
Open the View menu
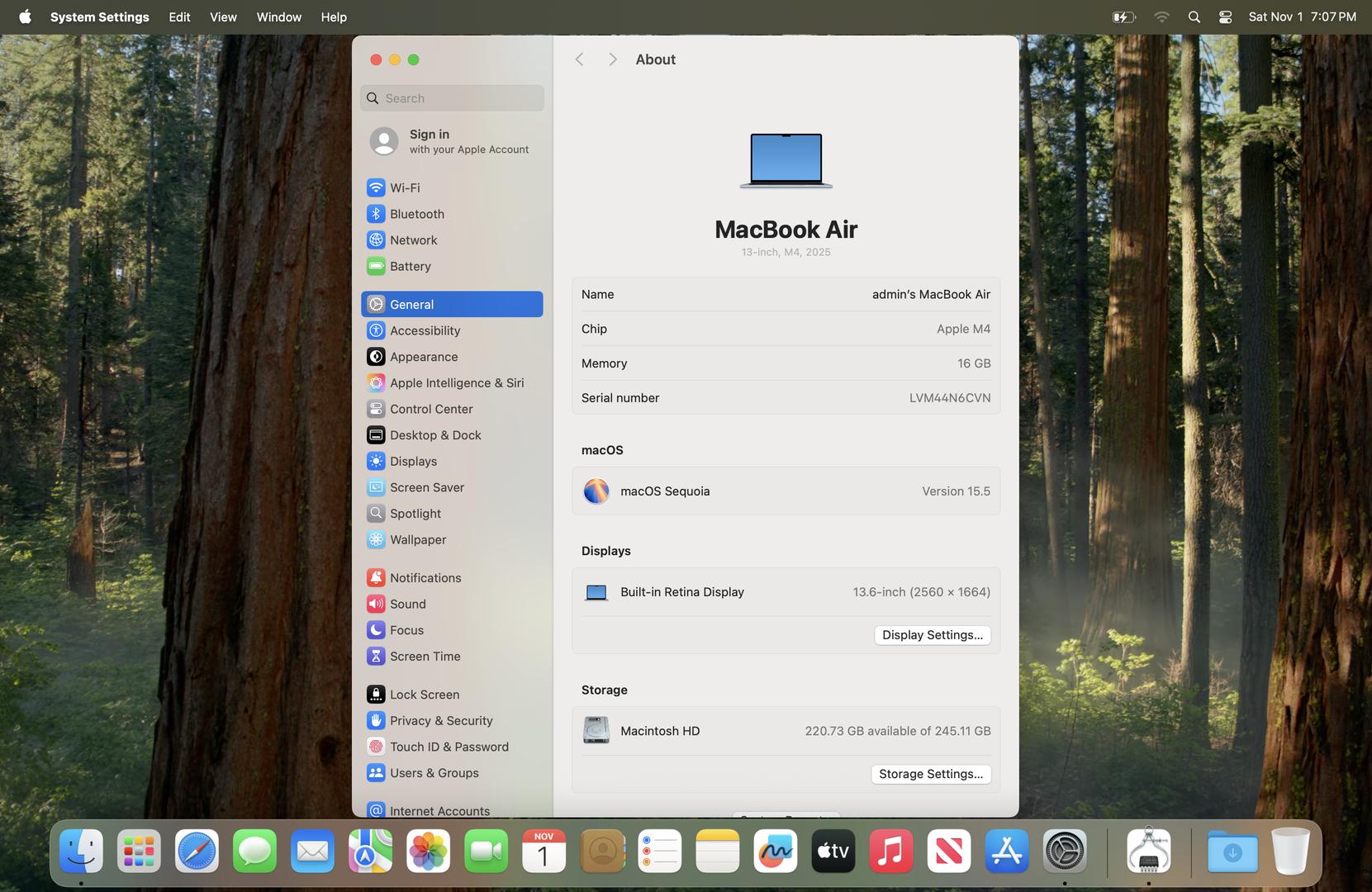click(x=223, y=17)
